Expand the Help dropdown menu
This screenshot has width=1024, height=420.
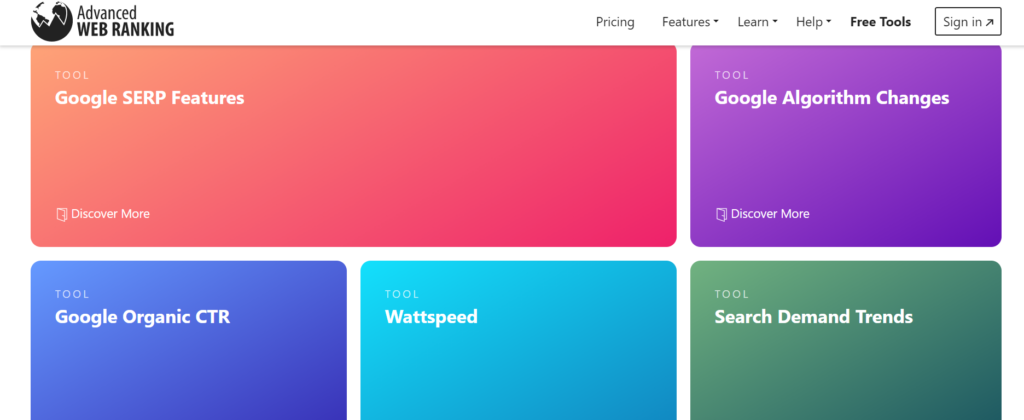coord(813,22)
